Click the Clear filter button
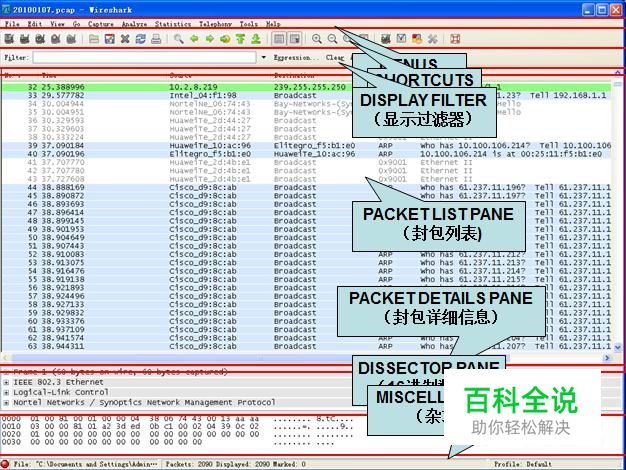Image resolution: width=626 pixels, height=470 pixels. click(335, 58)
